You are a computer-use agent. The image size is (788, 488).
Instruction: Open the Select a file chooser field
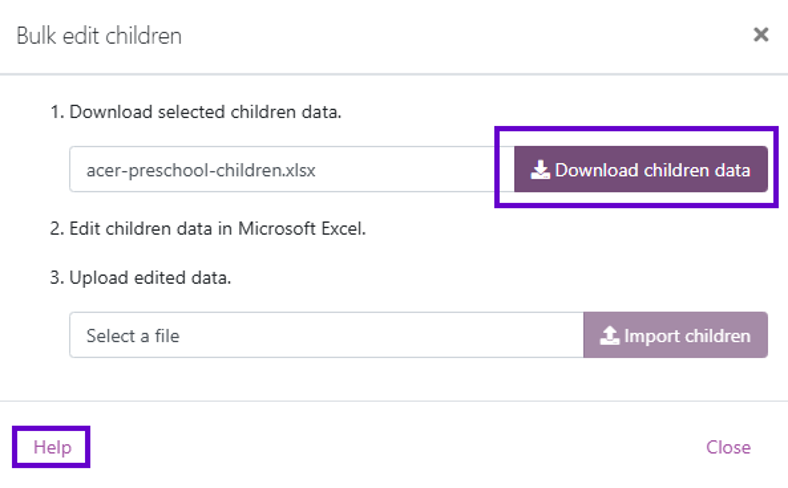click(327, 335)
